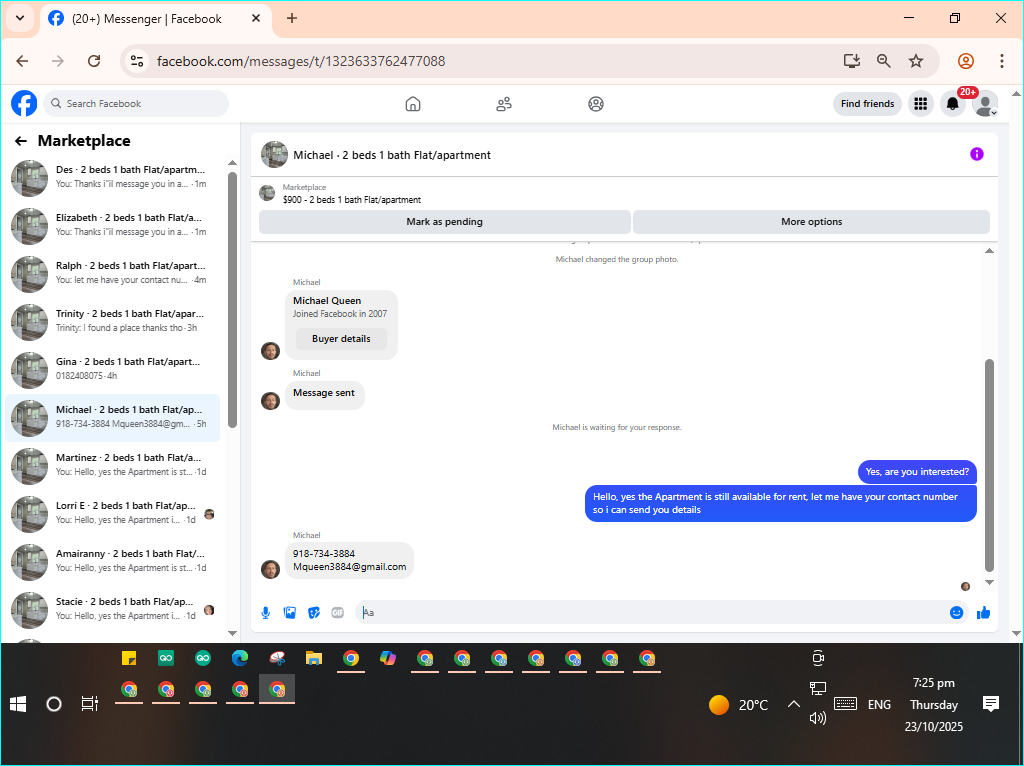Image resolution: width=1024 pixels, height=766 pixels.
Task: Open Stacie conversation in the list
Action: [114, 609]
